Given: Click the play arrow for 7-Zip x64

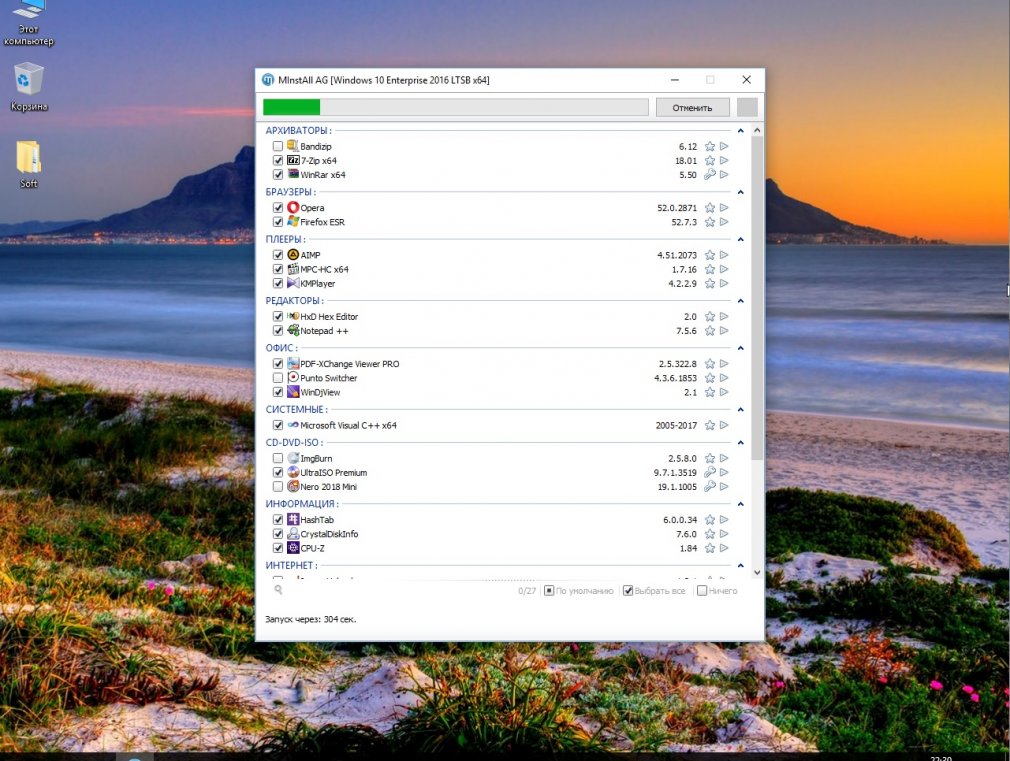Looking at the screenshot, I should click(724, 160).
